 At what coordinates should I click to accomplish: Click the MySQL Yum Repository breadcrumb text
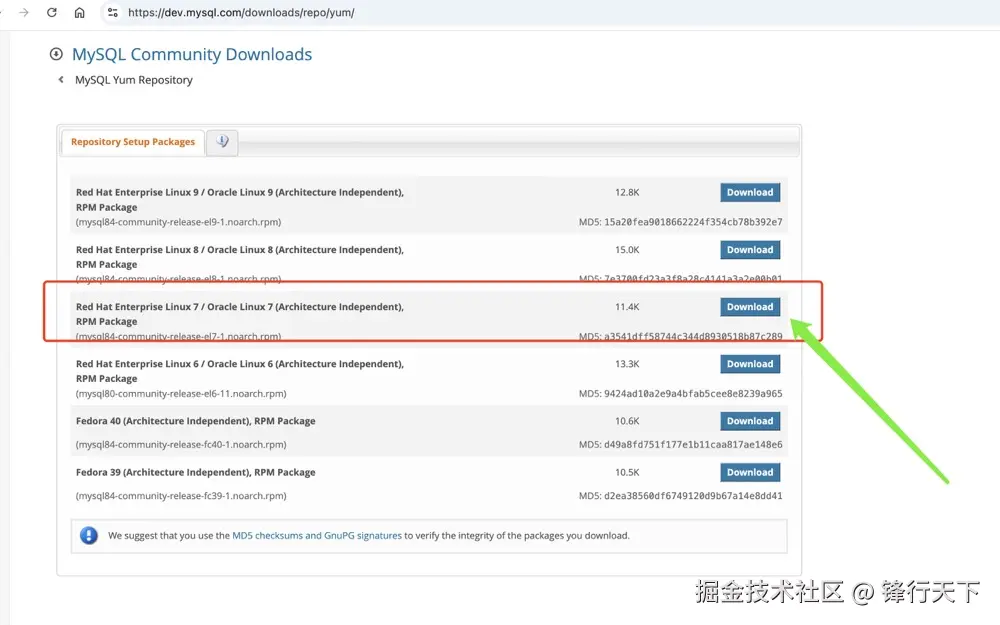pyautogui.click(x=134, y=80)
